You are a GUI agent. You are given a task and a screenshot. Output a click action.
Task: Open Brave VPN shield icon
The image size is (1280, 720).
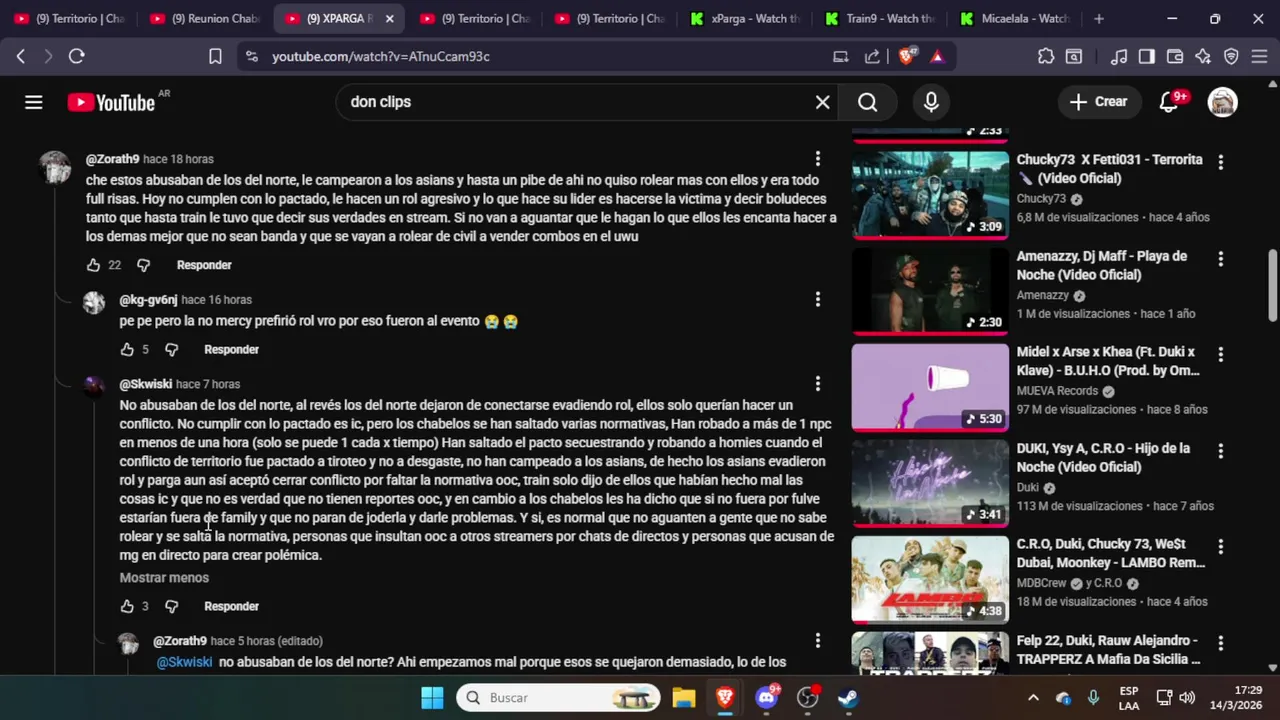point(1231,57)
